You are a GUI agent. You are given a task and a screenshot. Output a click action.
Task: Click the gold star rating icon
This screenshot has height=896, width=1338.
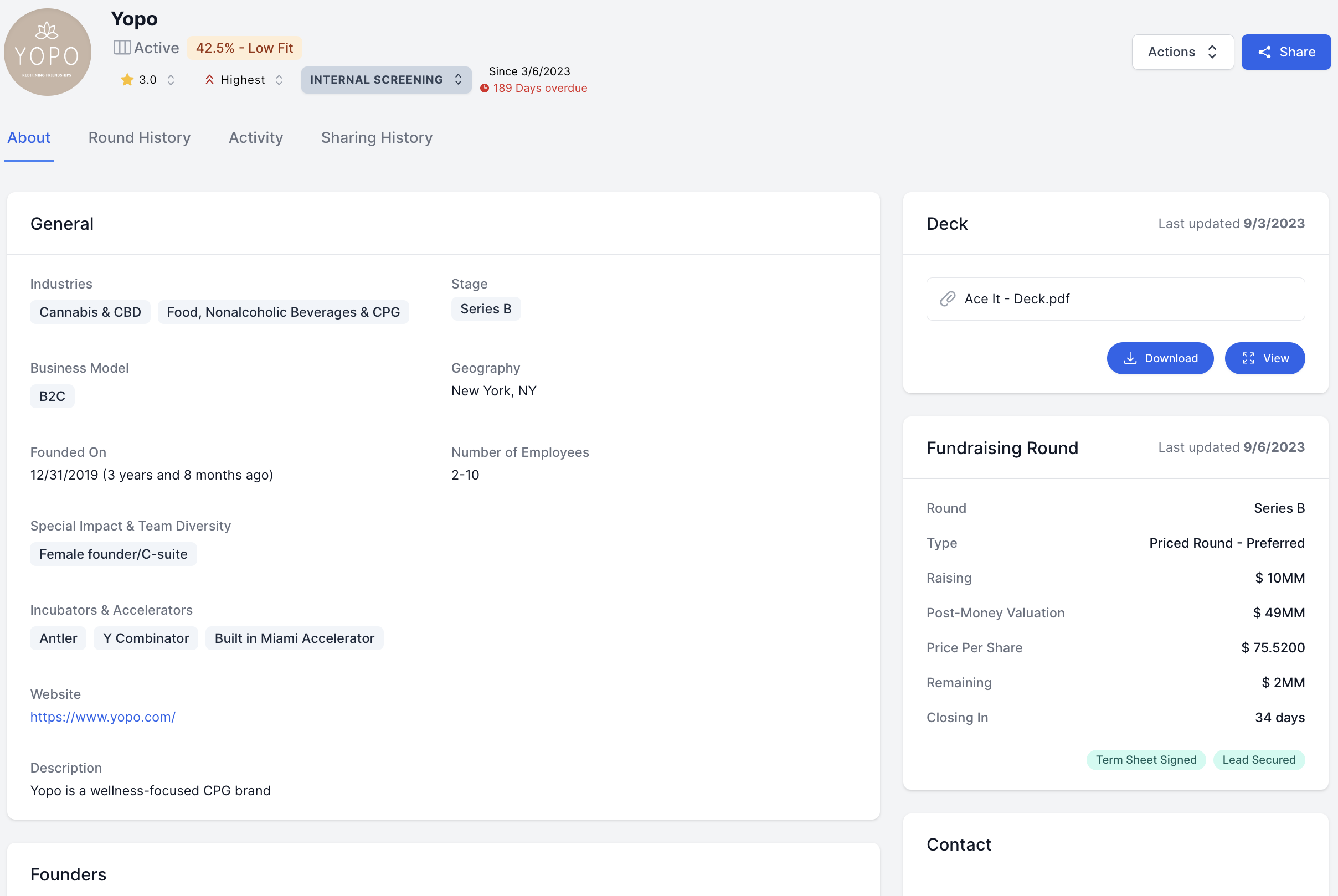point(127,80)
